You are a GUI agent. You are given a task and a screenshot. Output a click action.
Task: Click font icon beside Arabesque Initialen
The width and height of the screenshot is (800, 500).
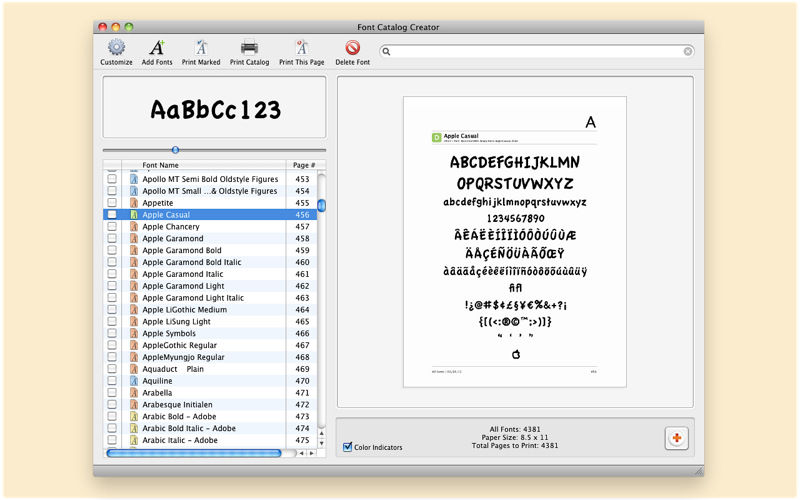coord(134,405)
